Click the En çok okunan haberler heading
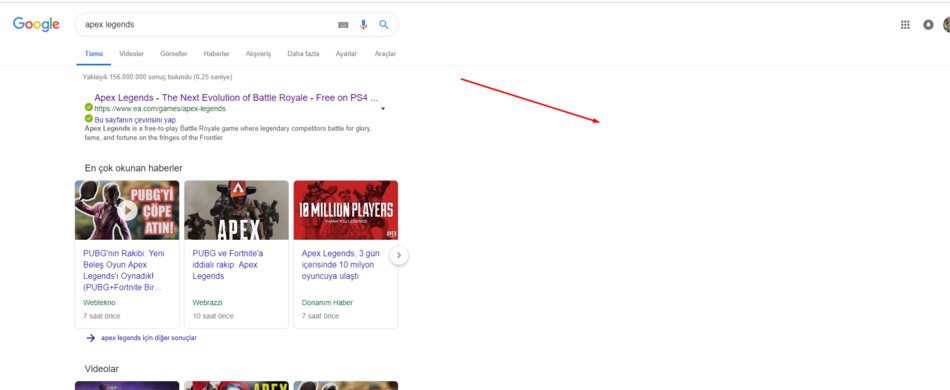This screenshot has width=950, height=390. click(133, 168)
